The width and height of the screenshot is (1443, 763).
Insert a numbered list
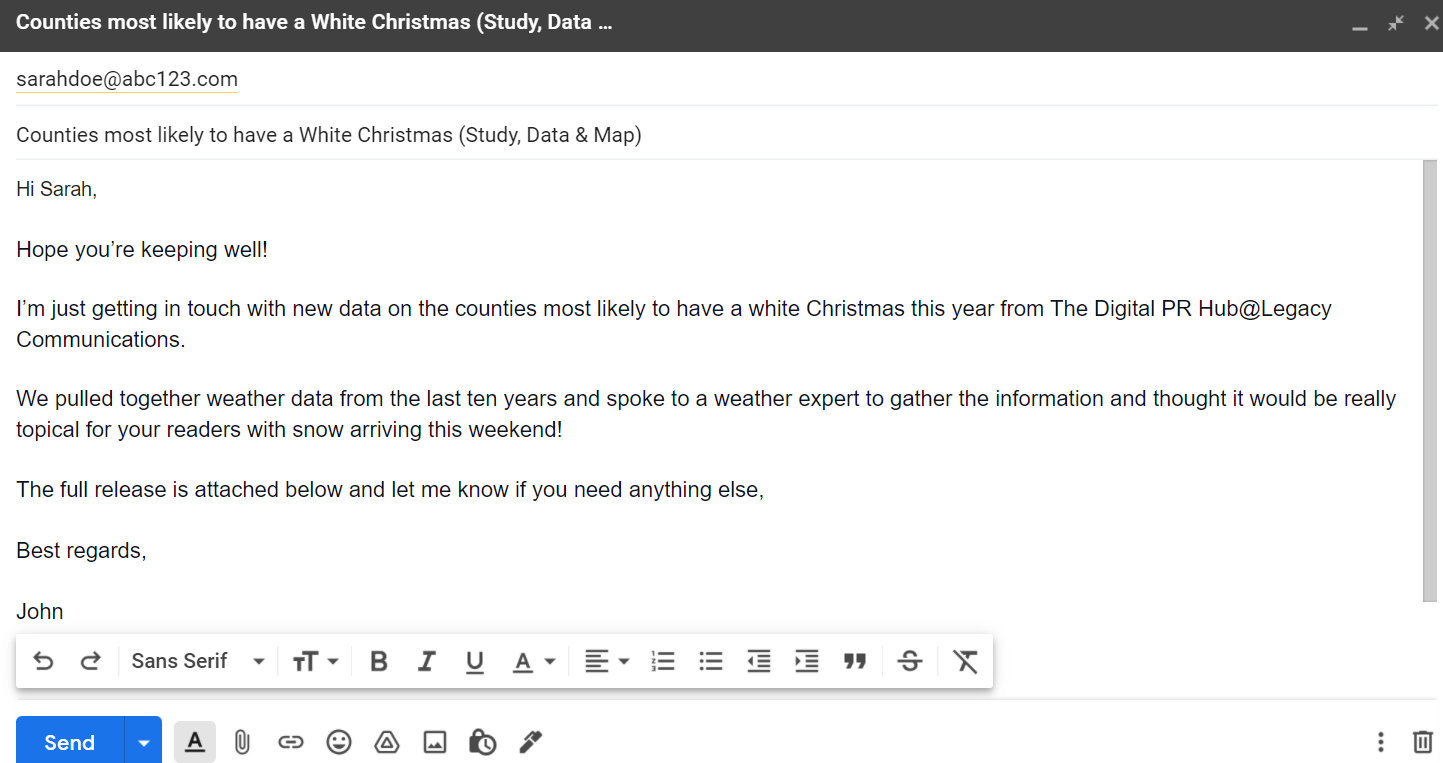point(662,661)
